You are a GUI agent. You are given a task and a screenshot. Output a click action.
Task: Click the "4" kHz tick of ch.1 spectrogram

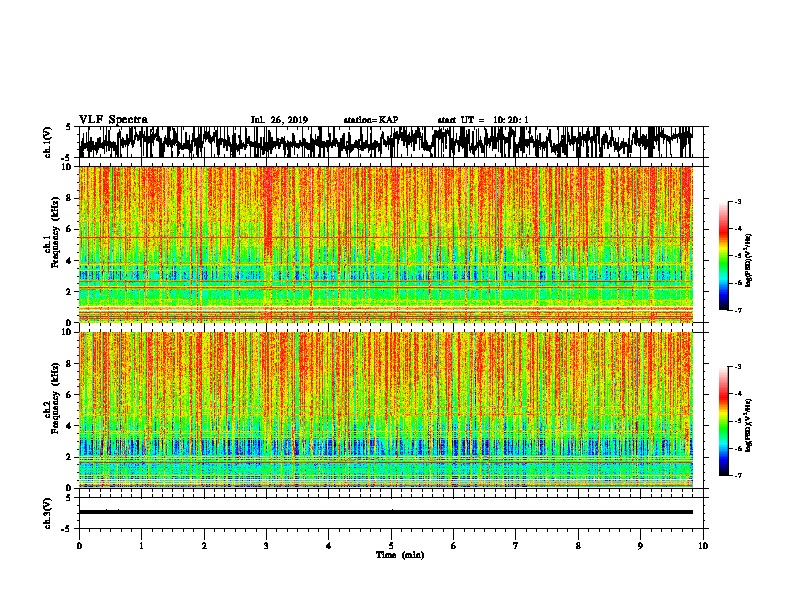70,261
